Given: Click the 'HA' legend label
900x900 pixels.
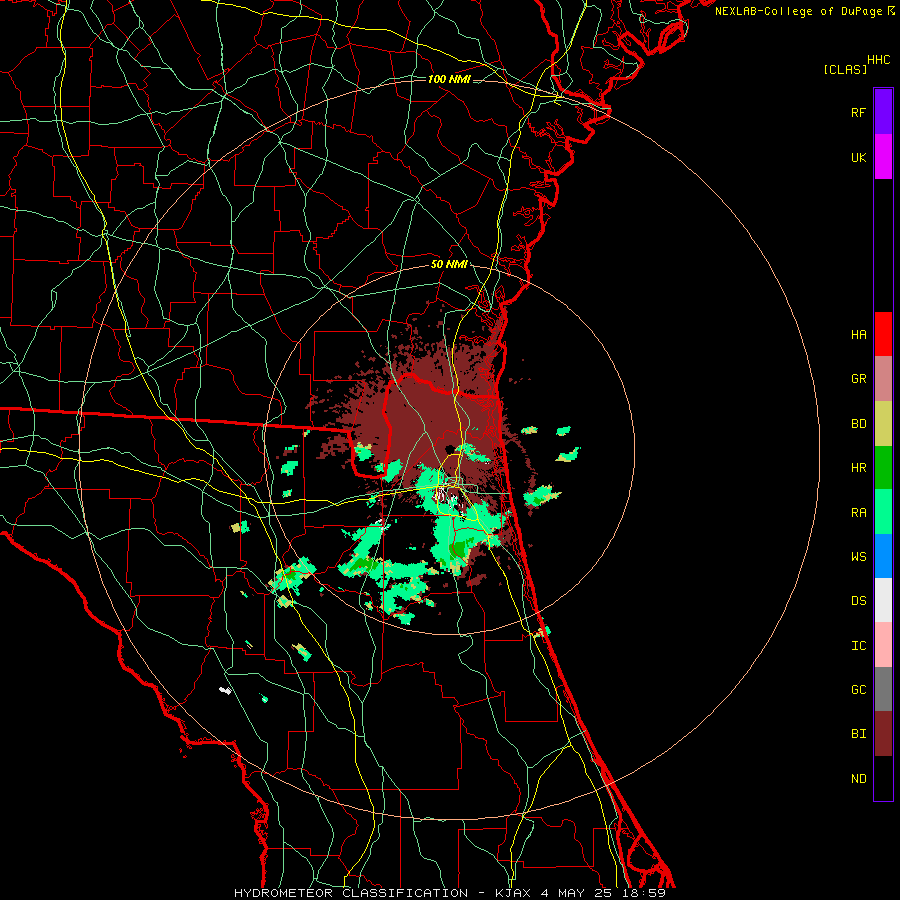Looking at the screenshot, I should 859,335.
